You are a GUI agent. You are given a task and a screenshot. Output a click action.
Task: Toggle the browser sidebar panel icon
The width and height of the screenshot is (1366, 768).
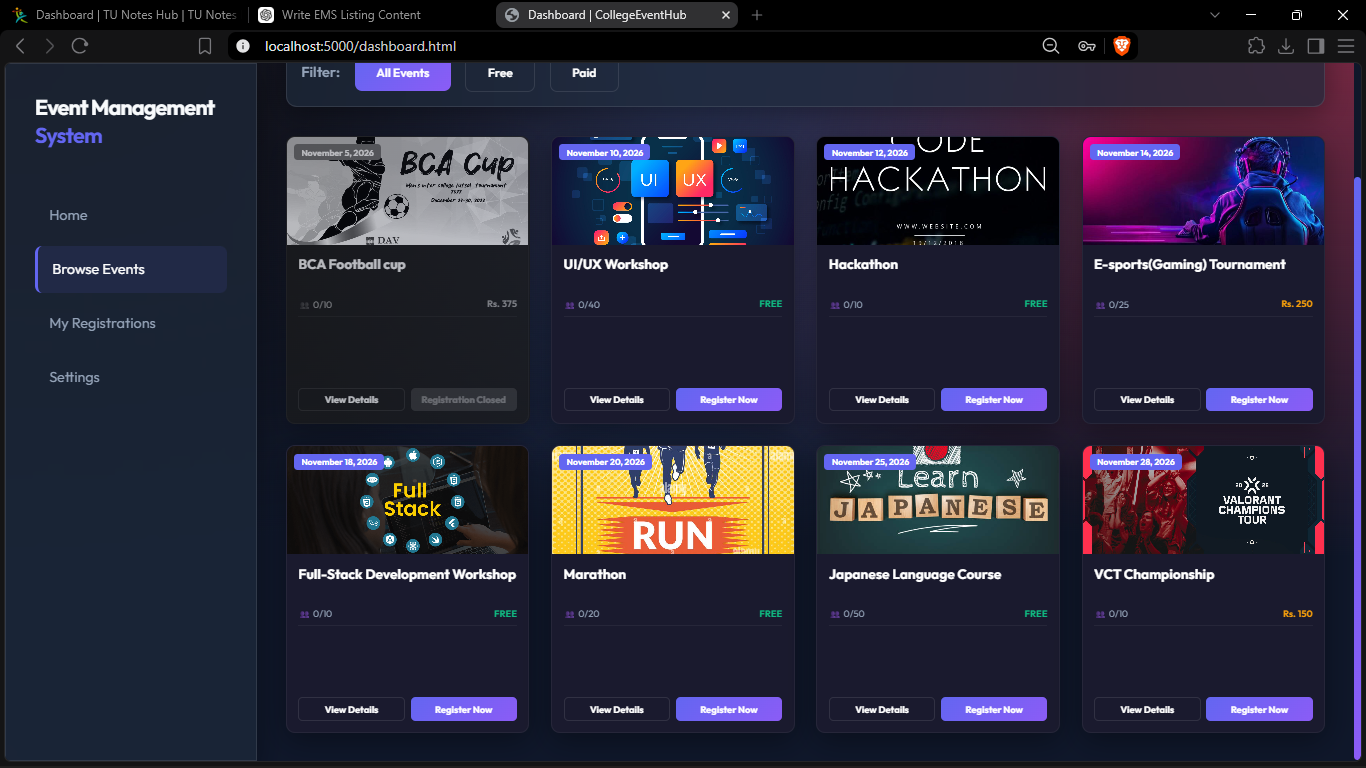click(x=1316, y=46)
